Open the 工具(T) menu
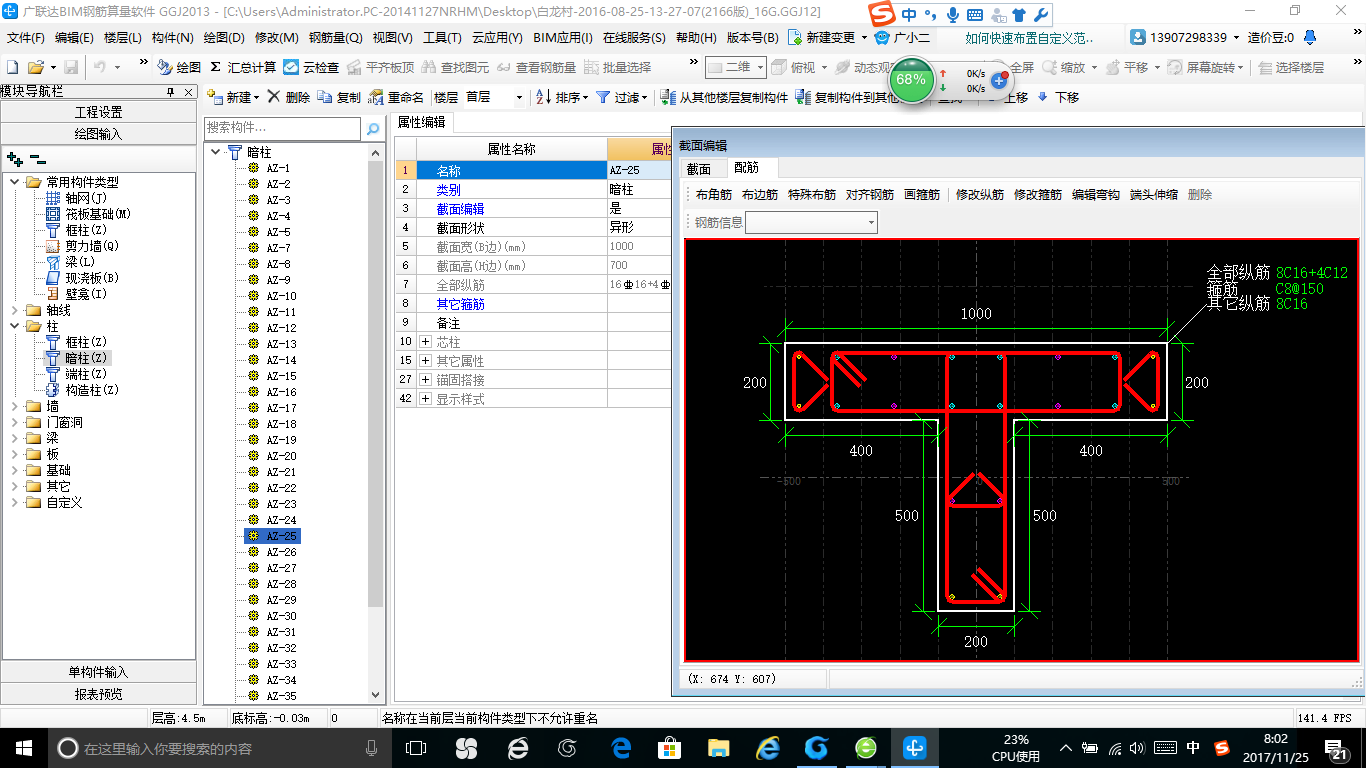 click(442, 38)
